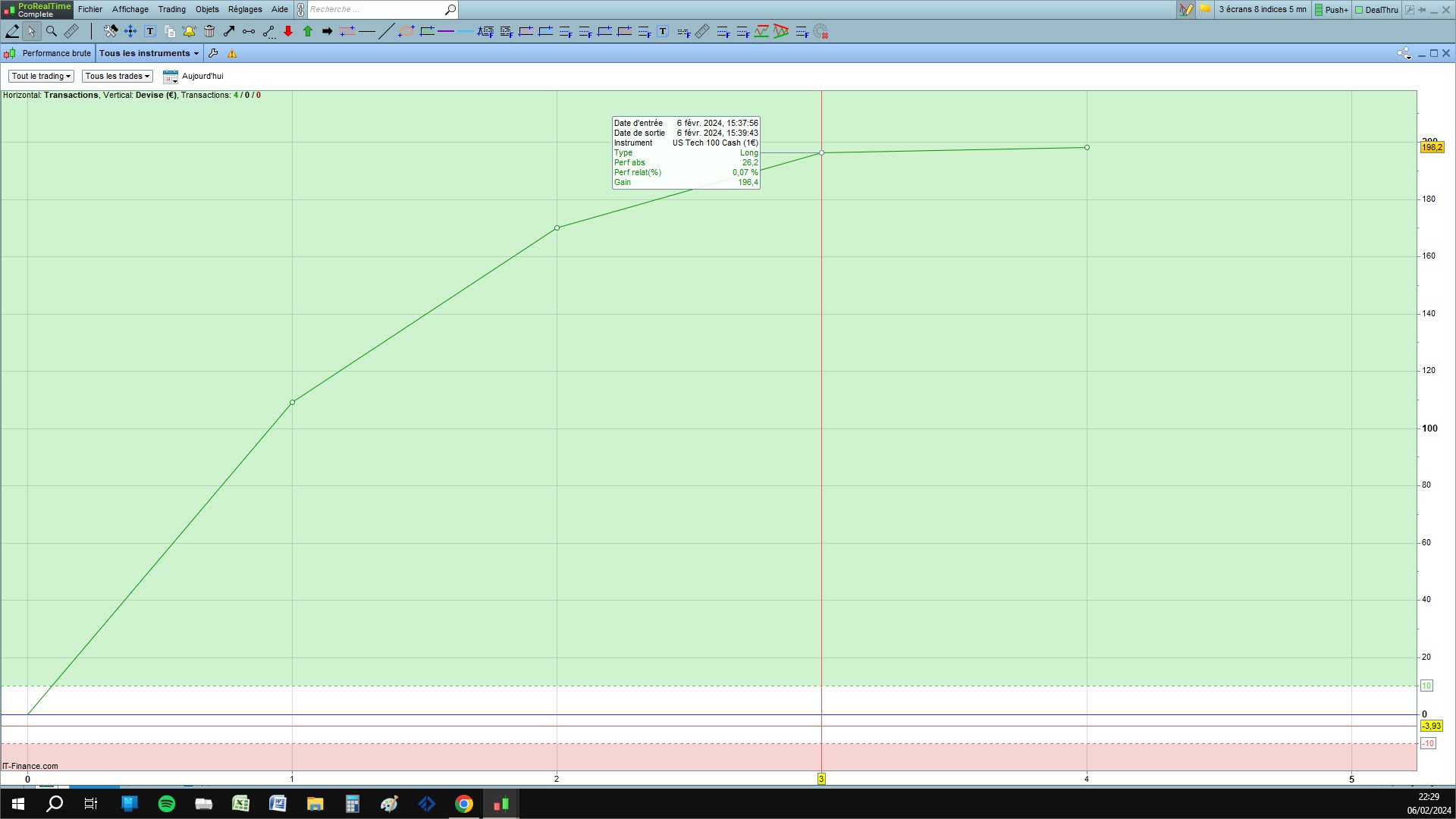
Task: Open the Trading menu
Action: (x=171, y=9)
